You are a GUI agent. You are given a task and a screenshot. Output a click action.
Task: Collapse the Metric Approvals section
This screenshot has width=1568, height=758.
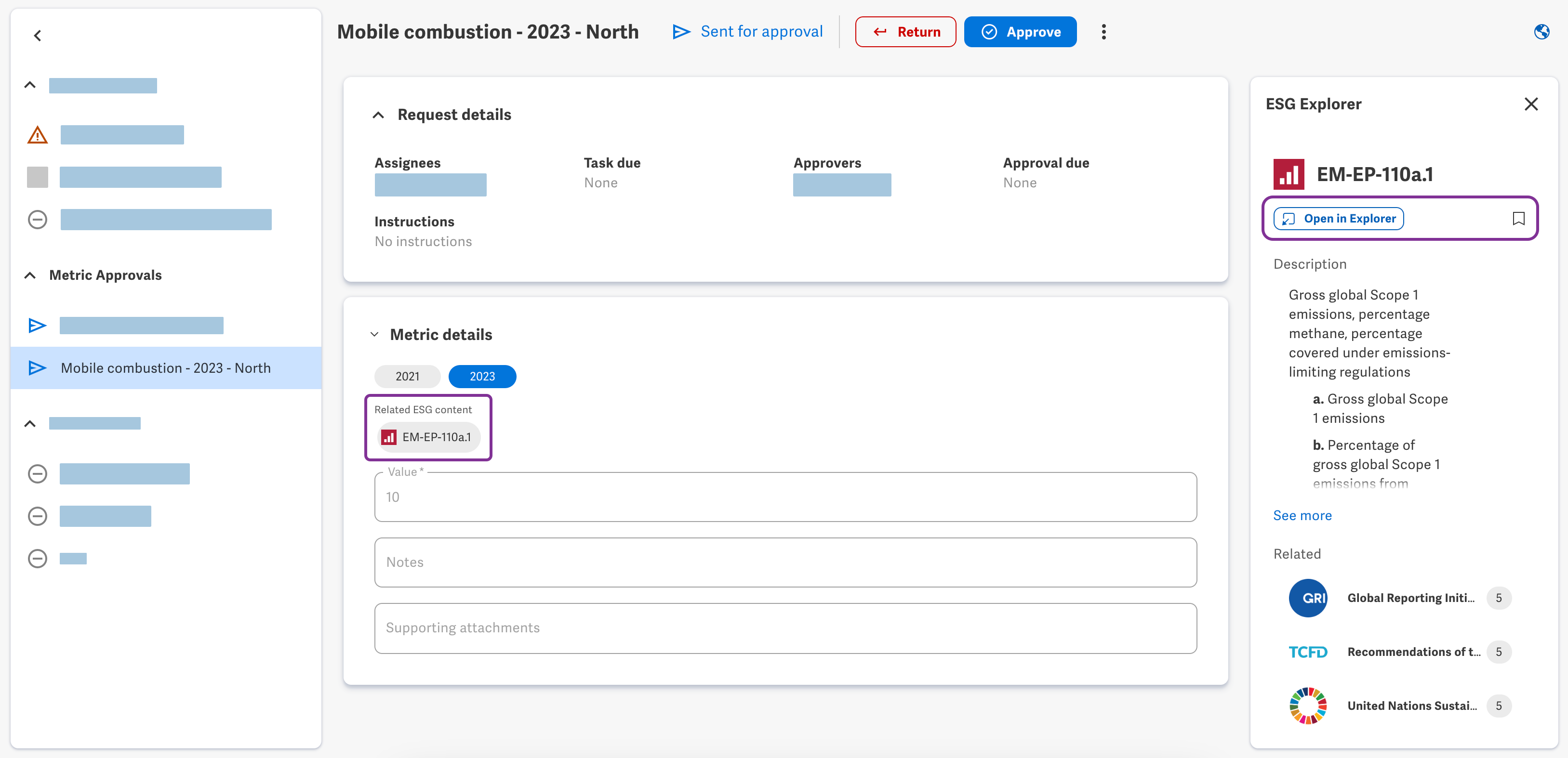(x=30, y=275)
